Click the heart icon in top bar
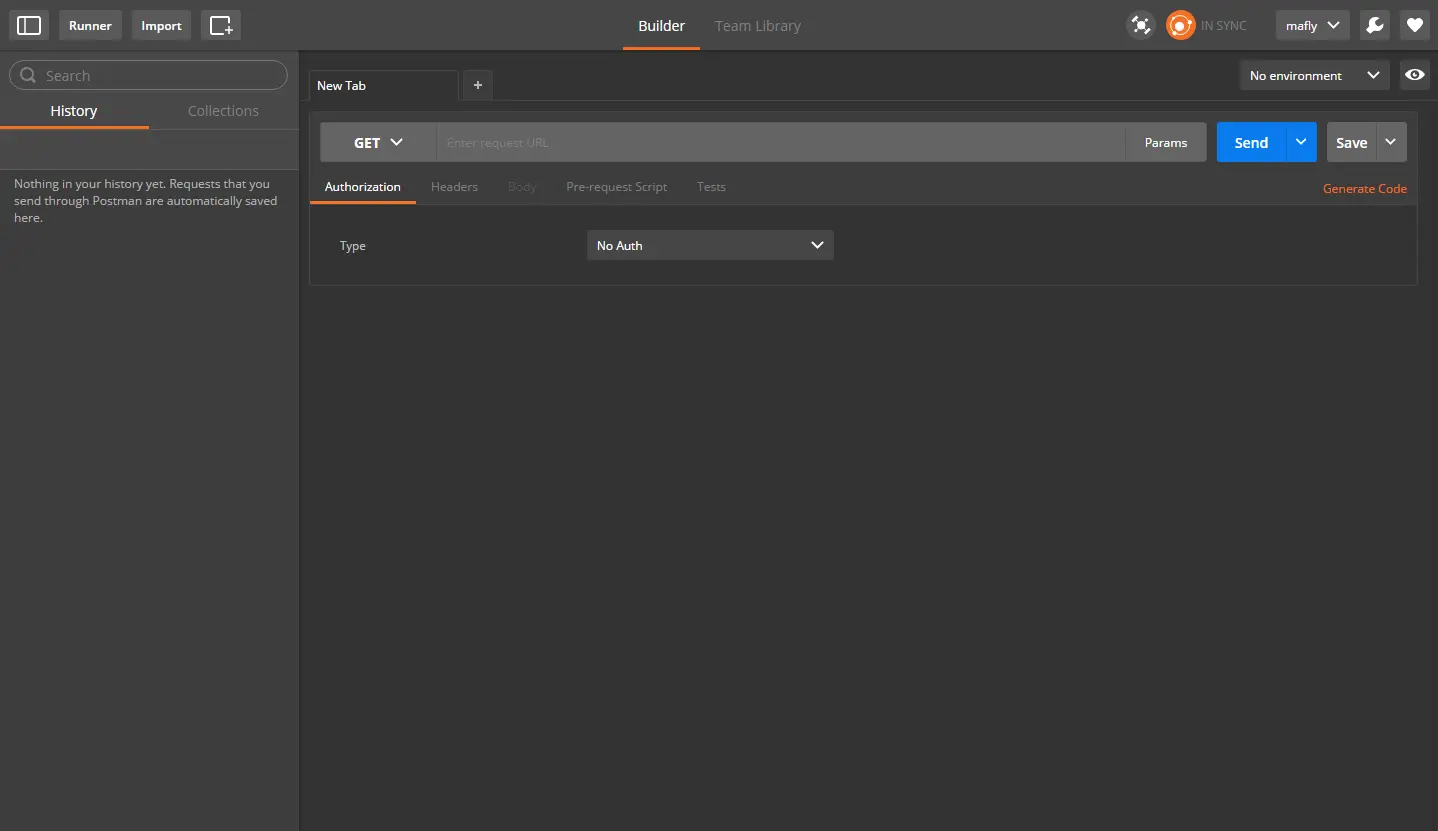Viewport: 1438px width, 831px height. tap(1414, 25)
